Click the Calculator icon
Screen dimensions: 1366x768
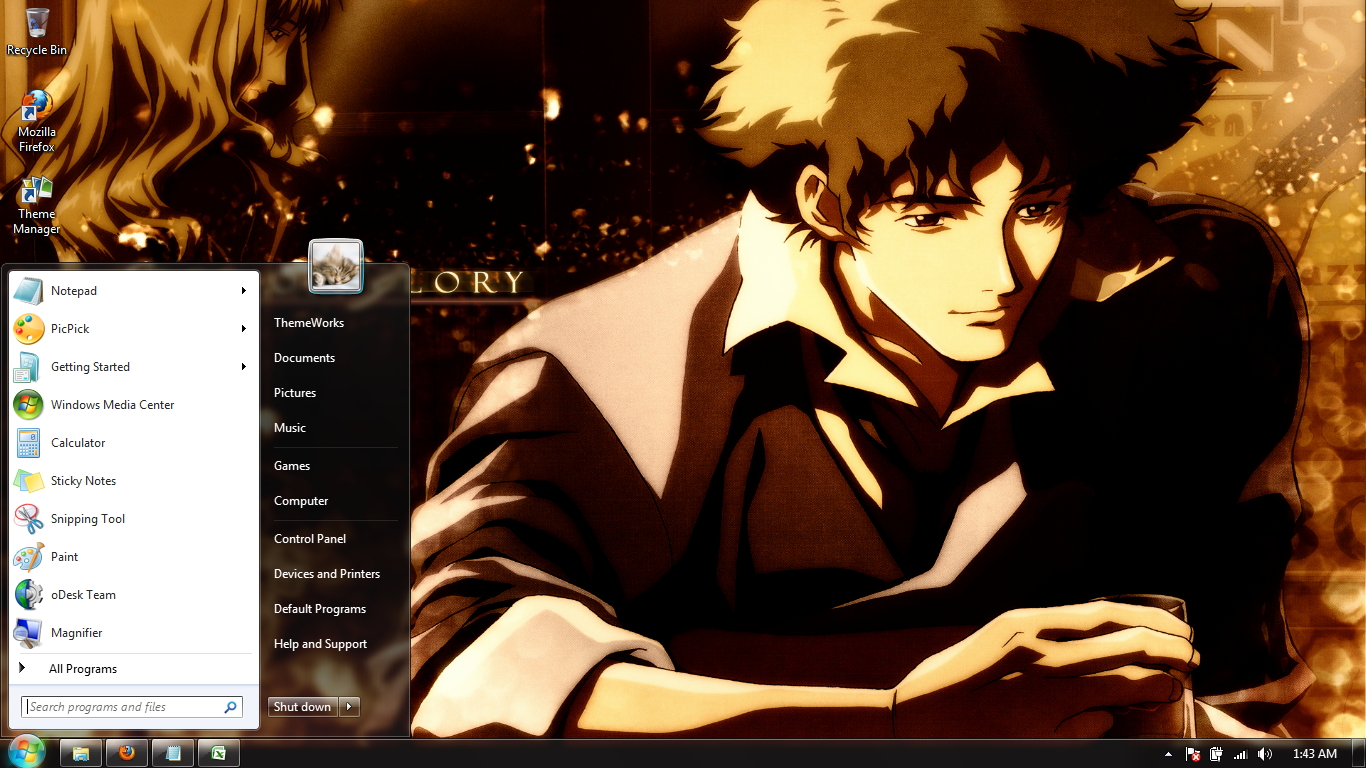pos(28,443)
